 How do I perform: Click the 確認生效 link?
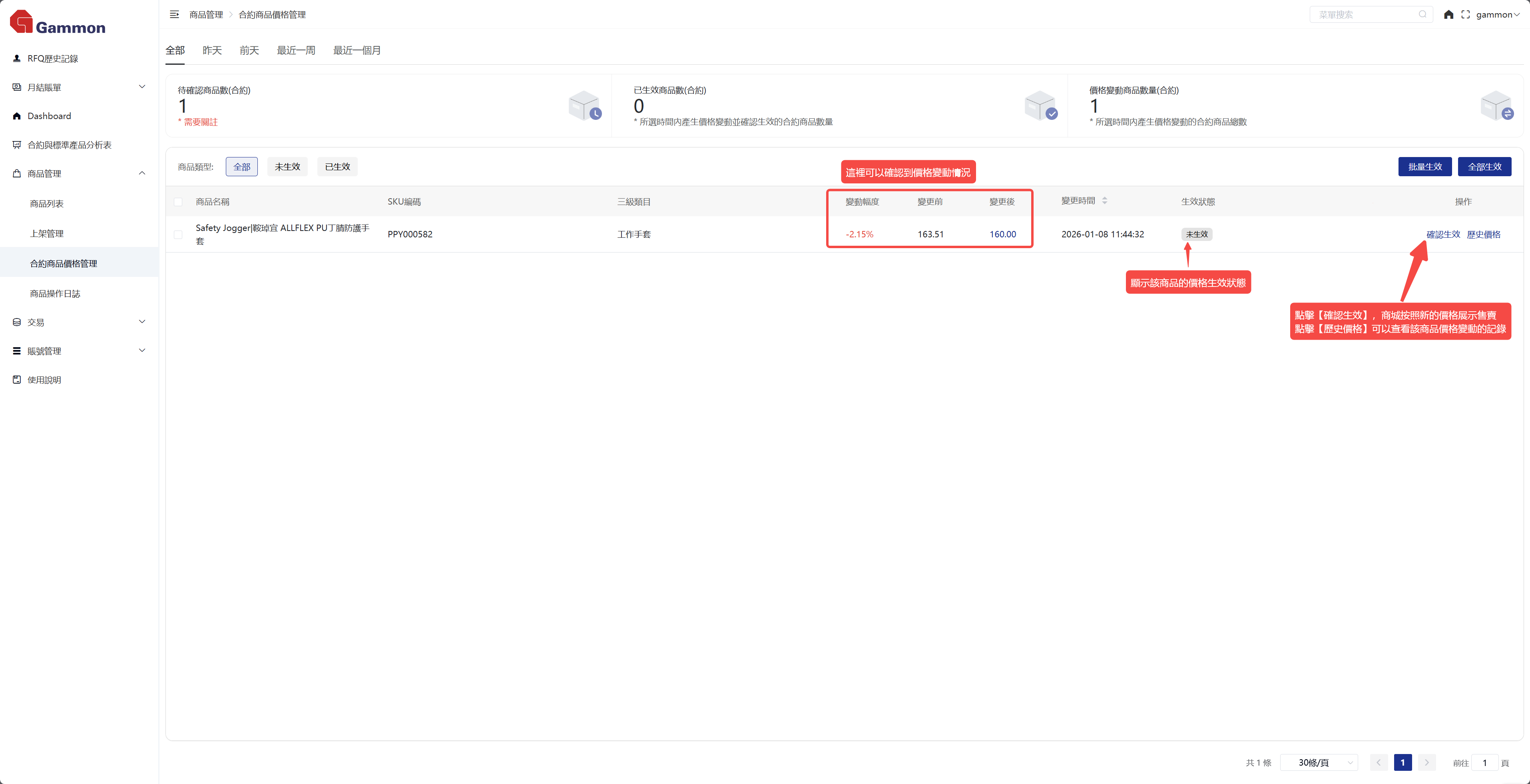1443,235
